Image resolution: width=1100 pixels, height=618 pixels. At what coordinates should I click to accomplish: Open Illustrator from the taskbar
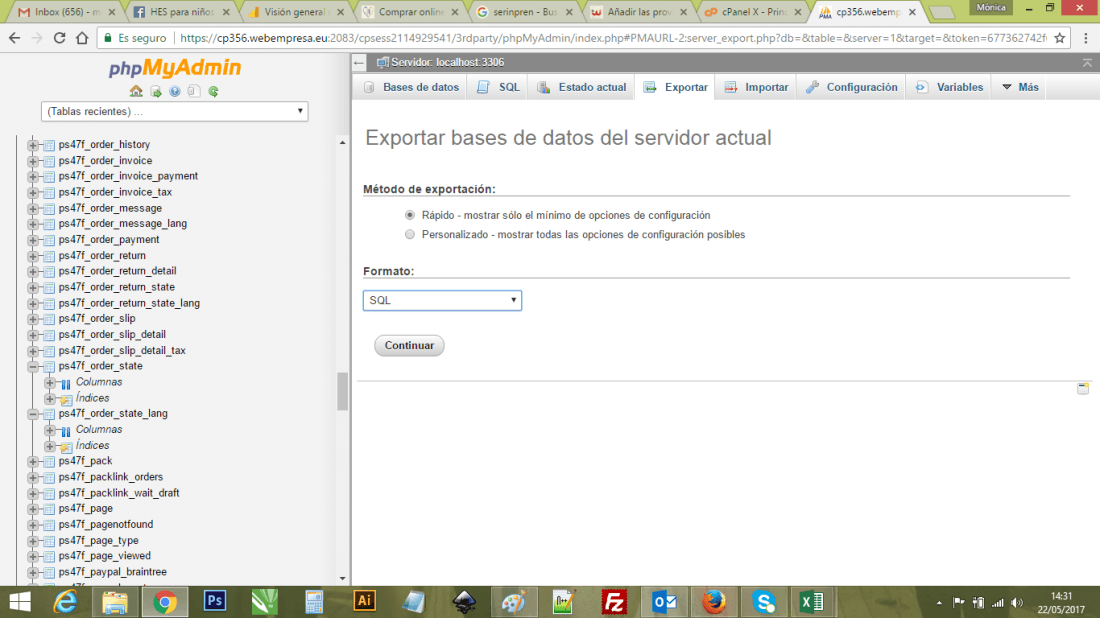click(364, 602)
